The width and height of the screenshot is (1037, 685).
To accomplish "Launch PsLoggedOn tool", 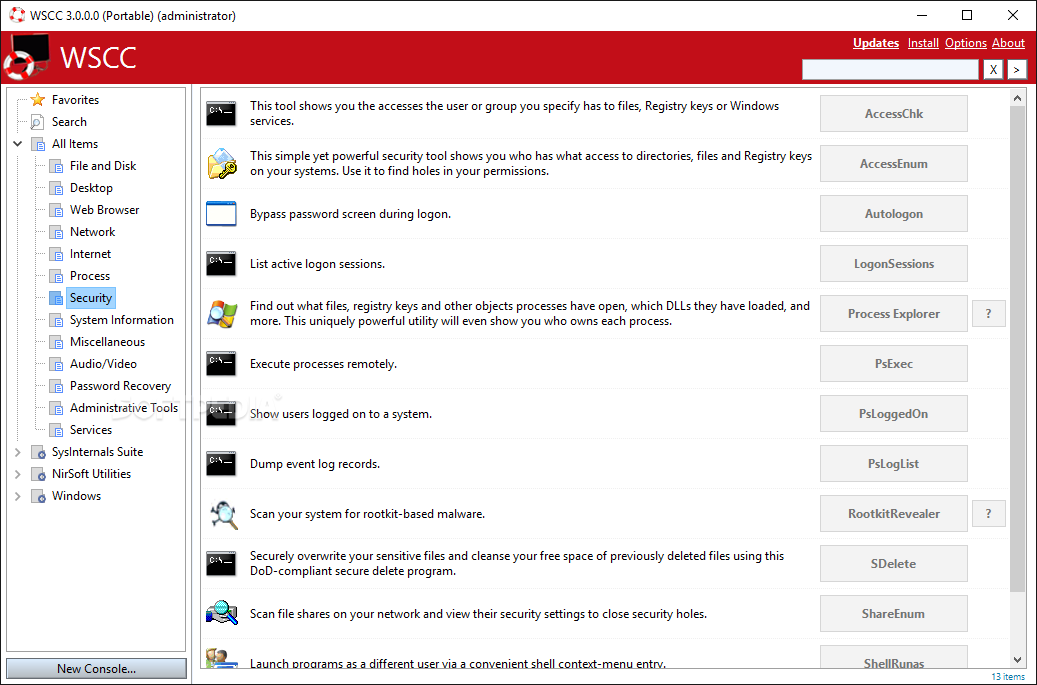I will pos(893,413).
